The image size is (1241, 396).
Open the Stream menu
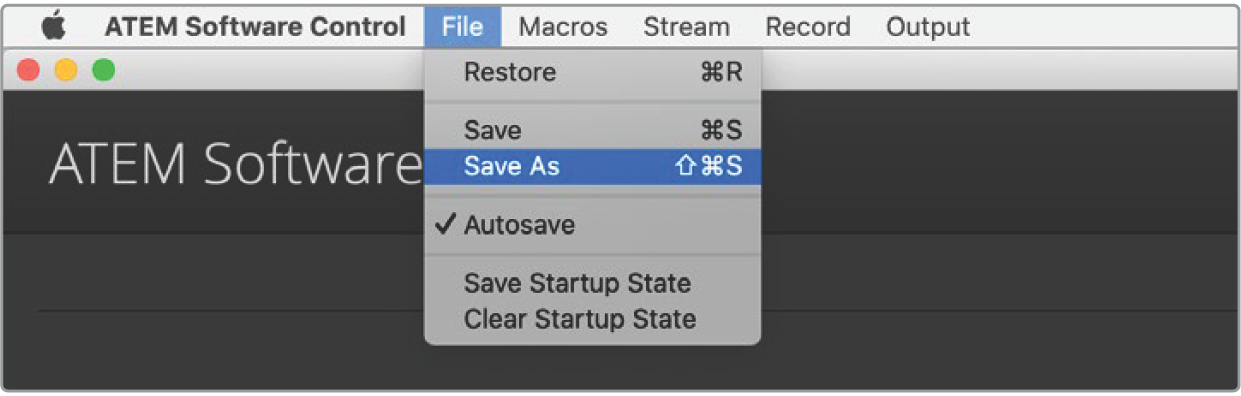click(x=686, y=27)
